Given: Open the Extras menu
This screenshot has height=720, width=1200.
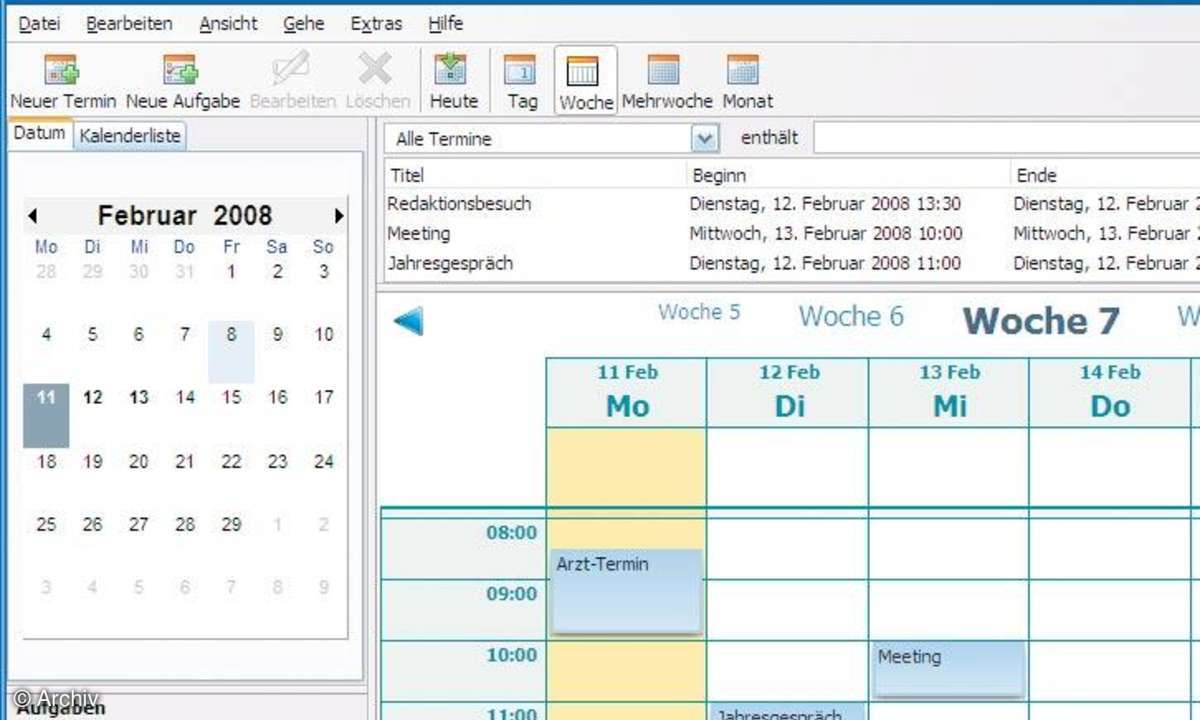Looking at the screenshot, I should [x=376, y=23].
